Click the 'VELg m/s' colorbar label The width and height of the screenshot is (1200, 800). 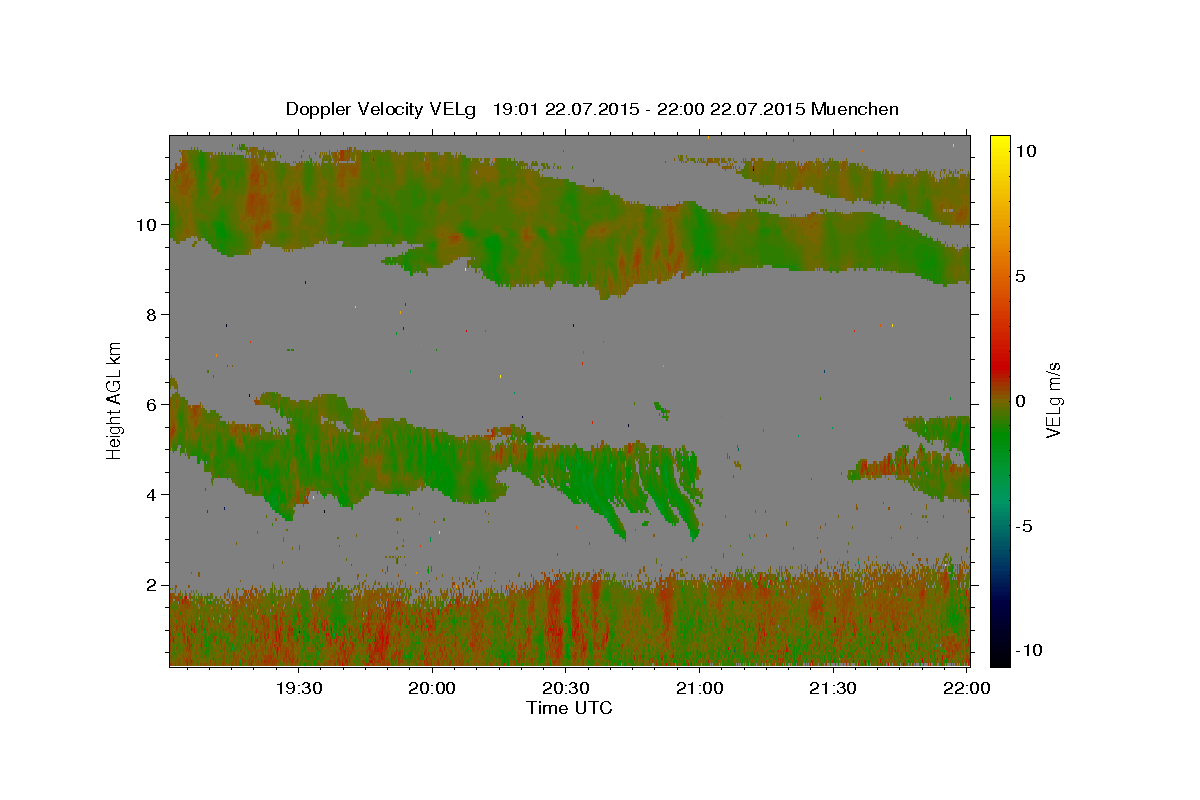pyautogui.click(x=1053, y=401)
